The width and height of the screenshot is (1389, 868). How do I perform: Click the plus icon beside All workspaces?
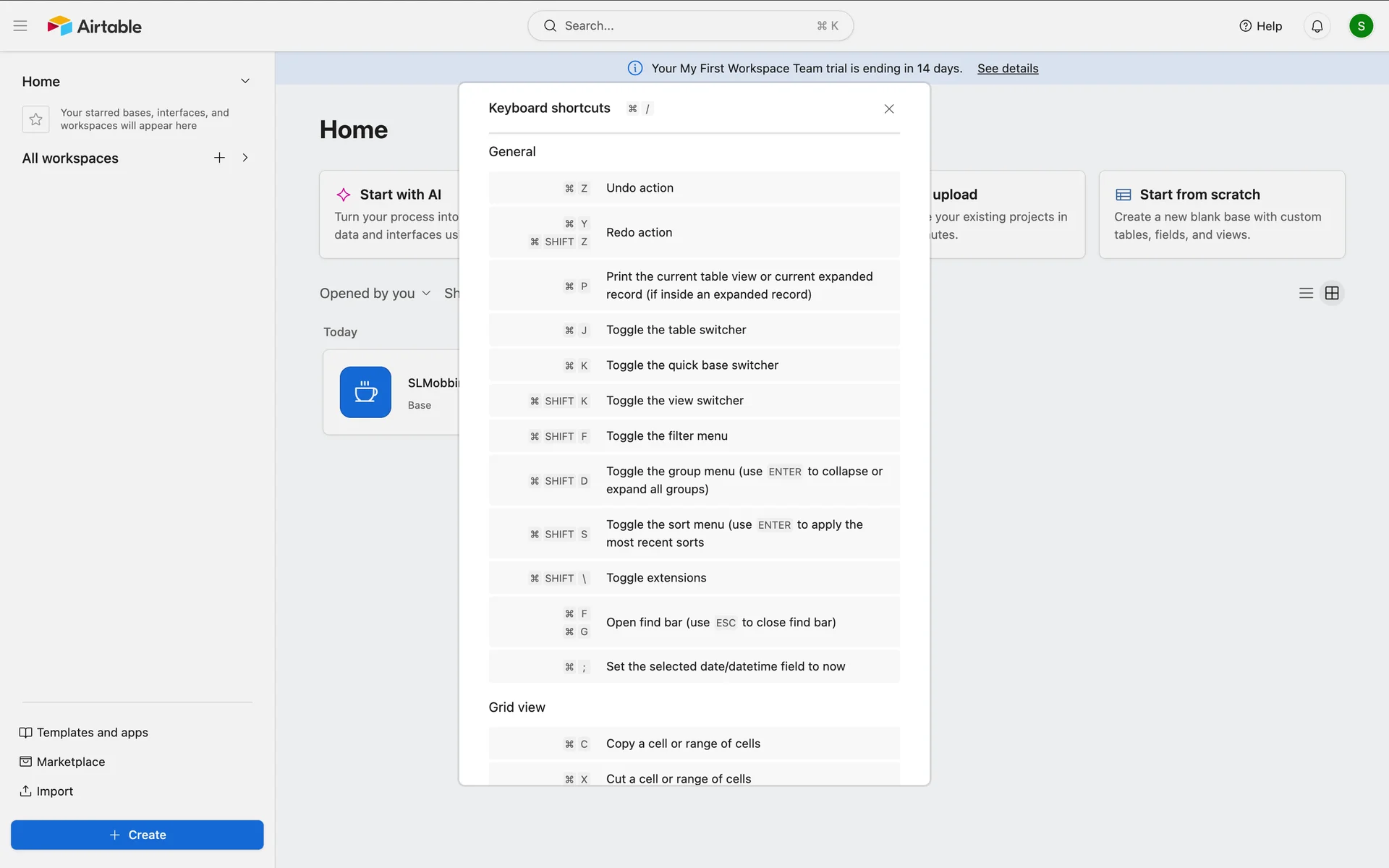coord(219,158)
